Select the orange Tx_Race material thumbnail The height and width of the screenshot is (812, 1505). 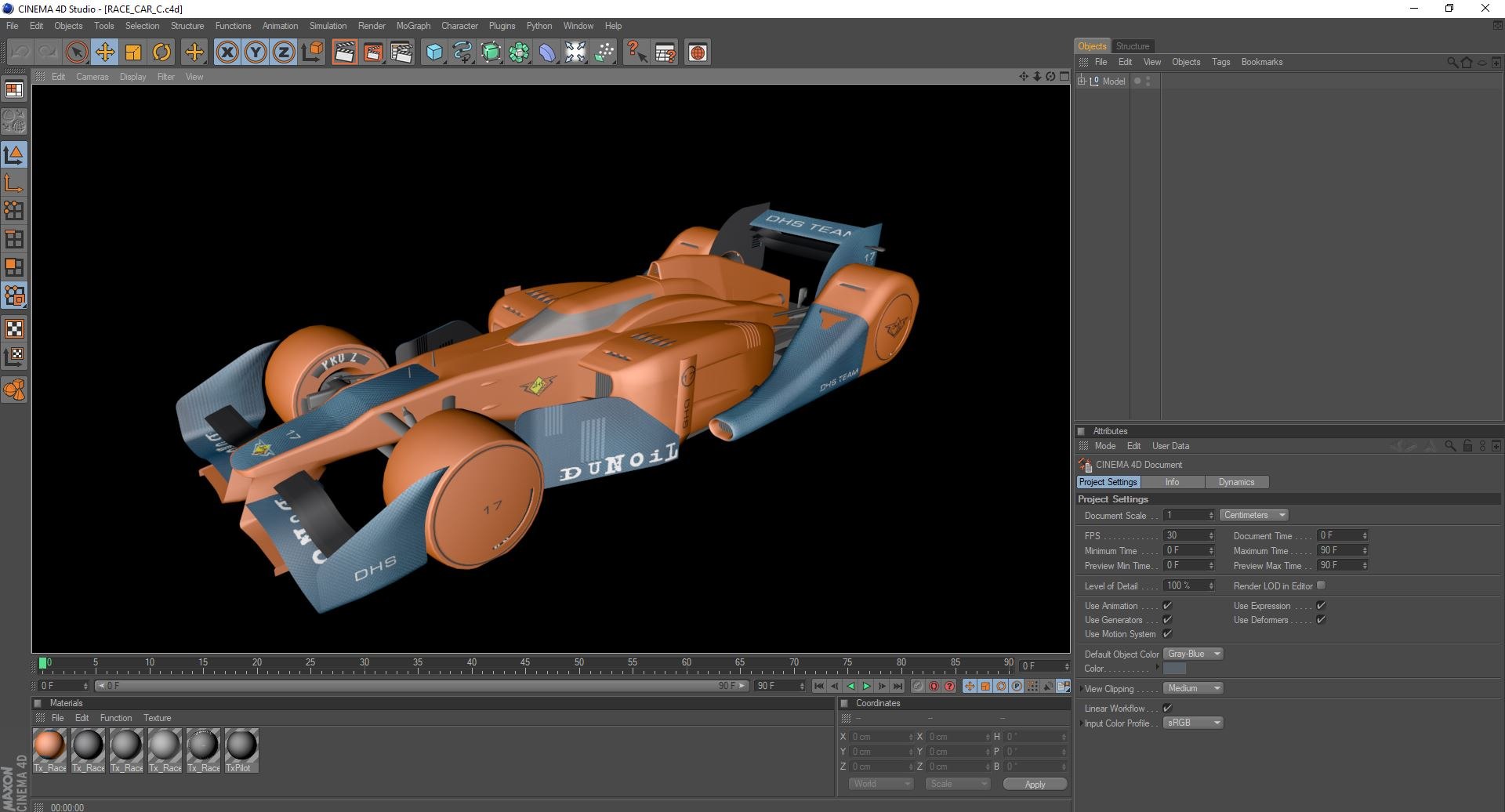tap(49, 745)
